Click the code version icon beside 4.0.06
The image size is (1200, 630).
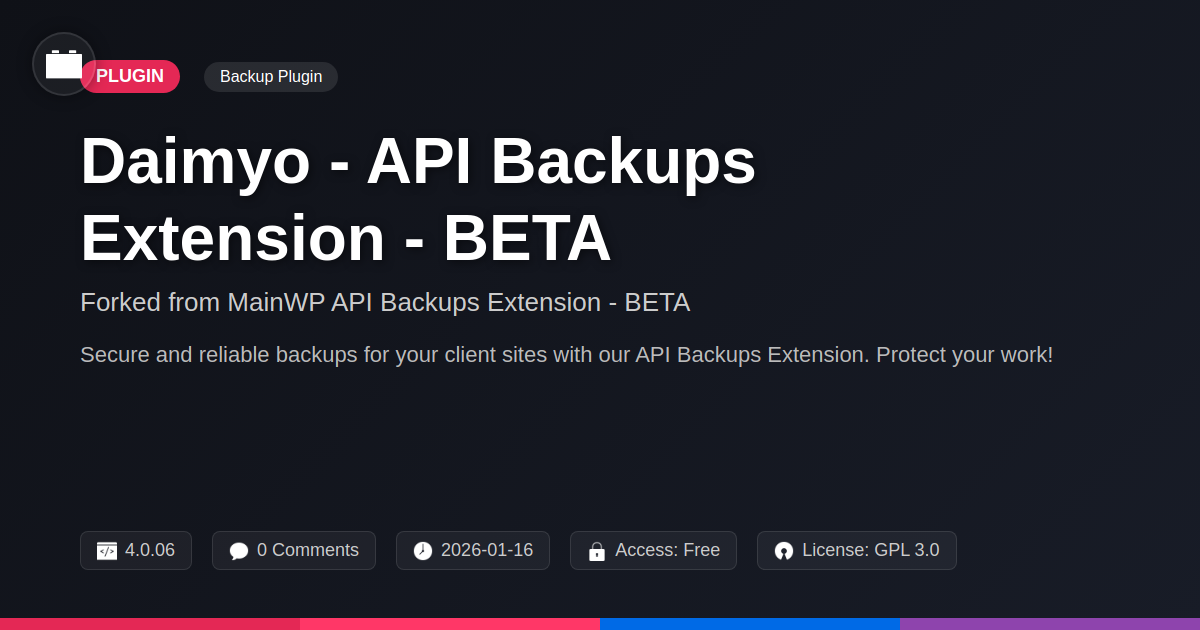click(107, 551)
